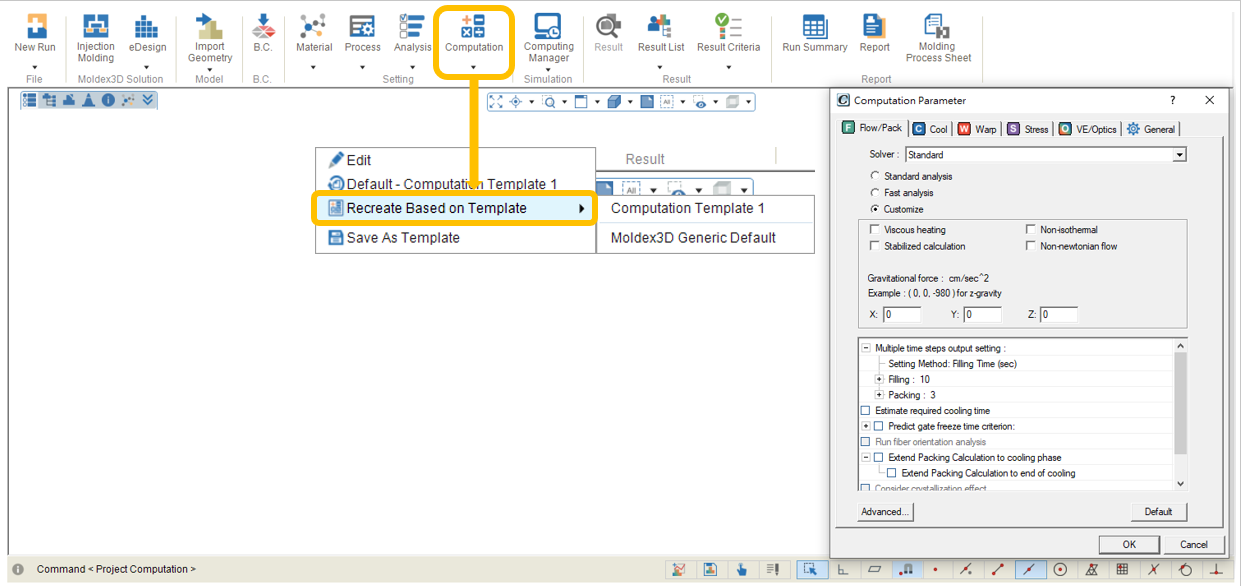1241x586 pixels.
Task: Click the circle center snap icon
Action: 1060,569
